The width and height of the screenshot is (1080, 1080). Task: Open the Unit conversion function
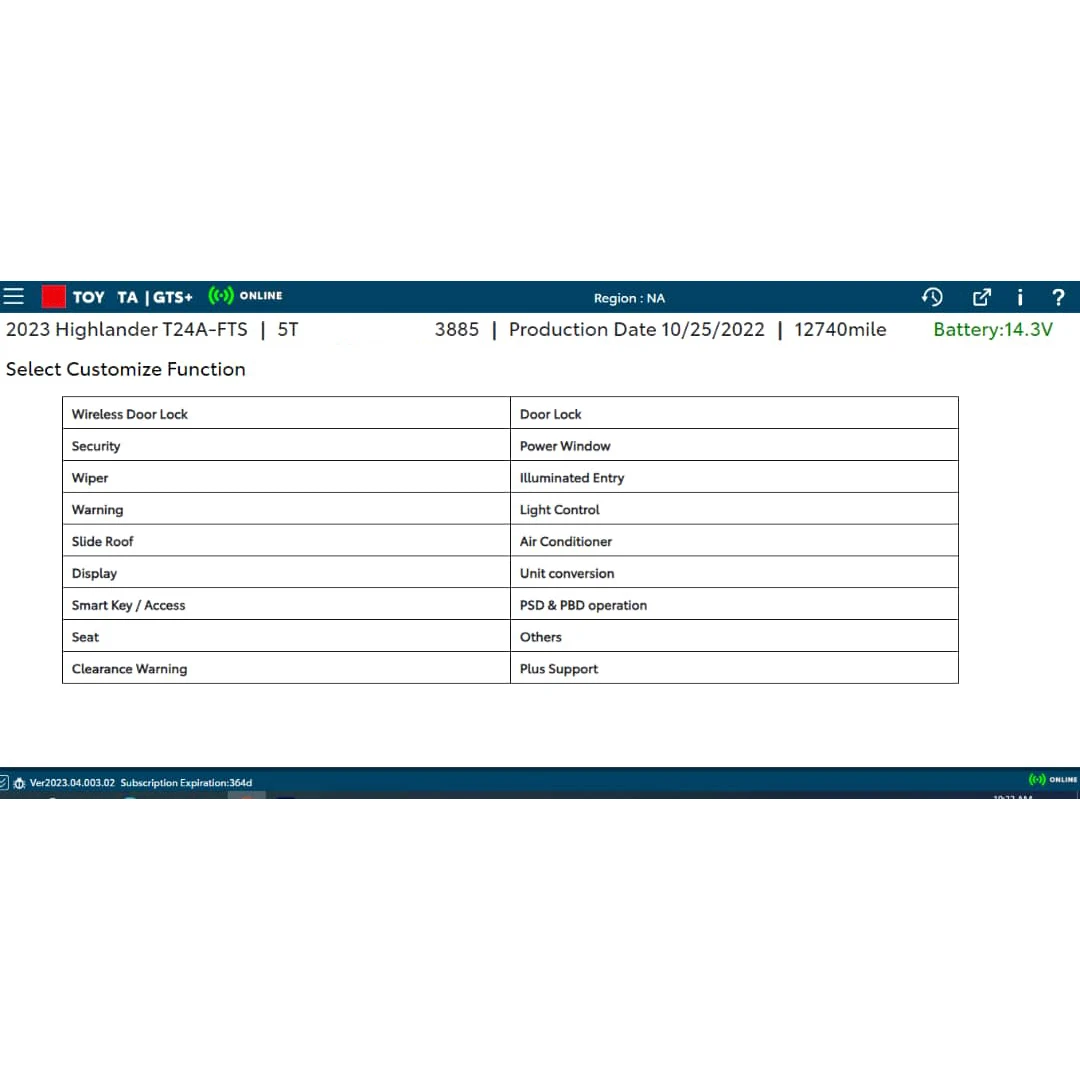[734, 572]
